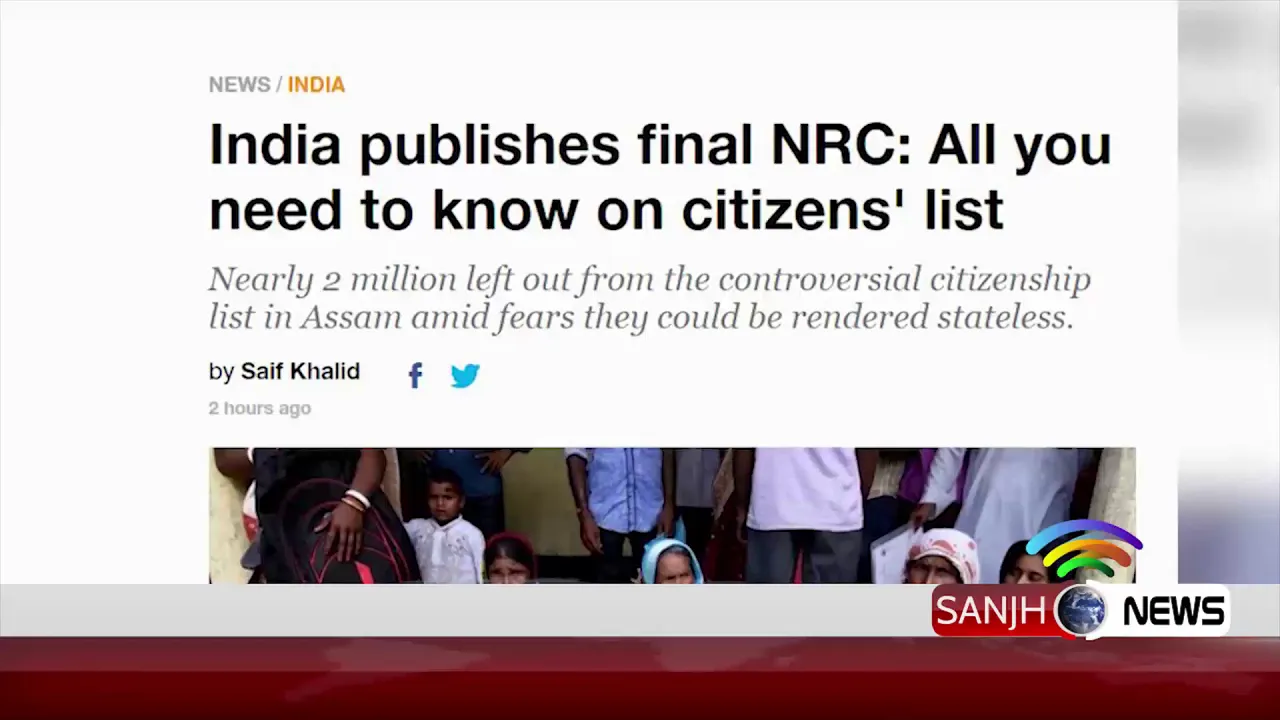1280x720 pixels.
Task: Select the red SANJH label
Action: tap(991, 611)
